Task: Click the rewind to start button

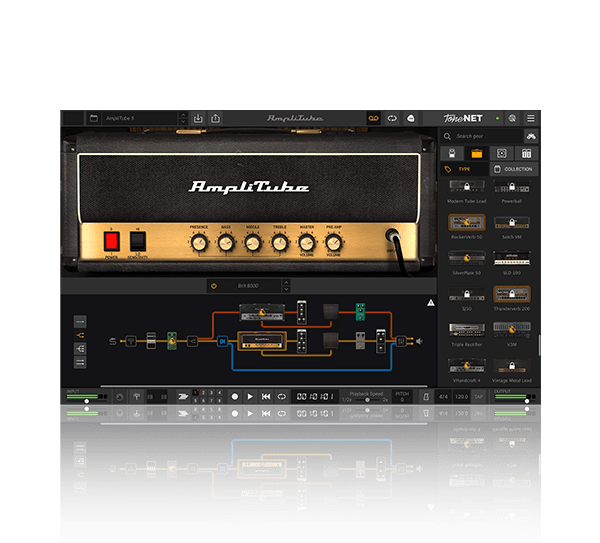Action: [x=266, y=397]
